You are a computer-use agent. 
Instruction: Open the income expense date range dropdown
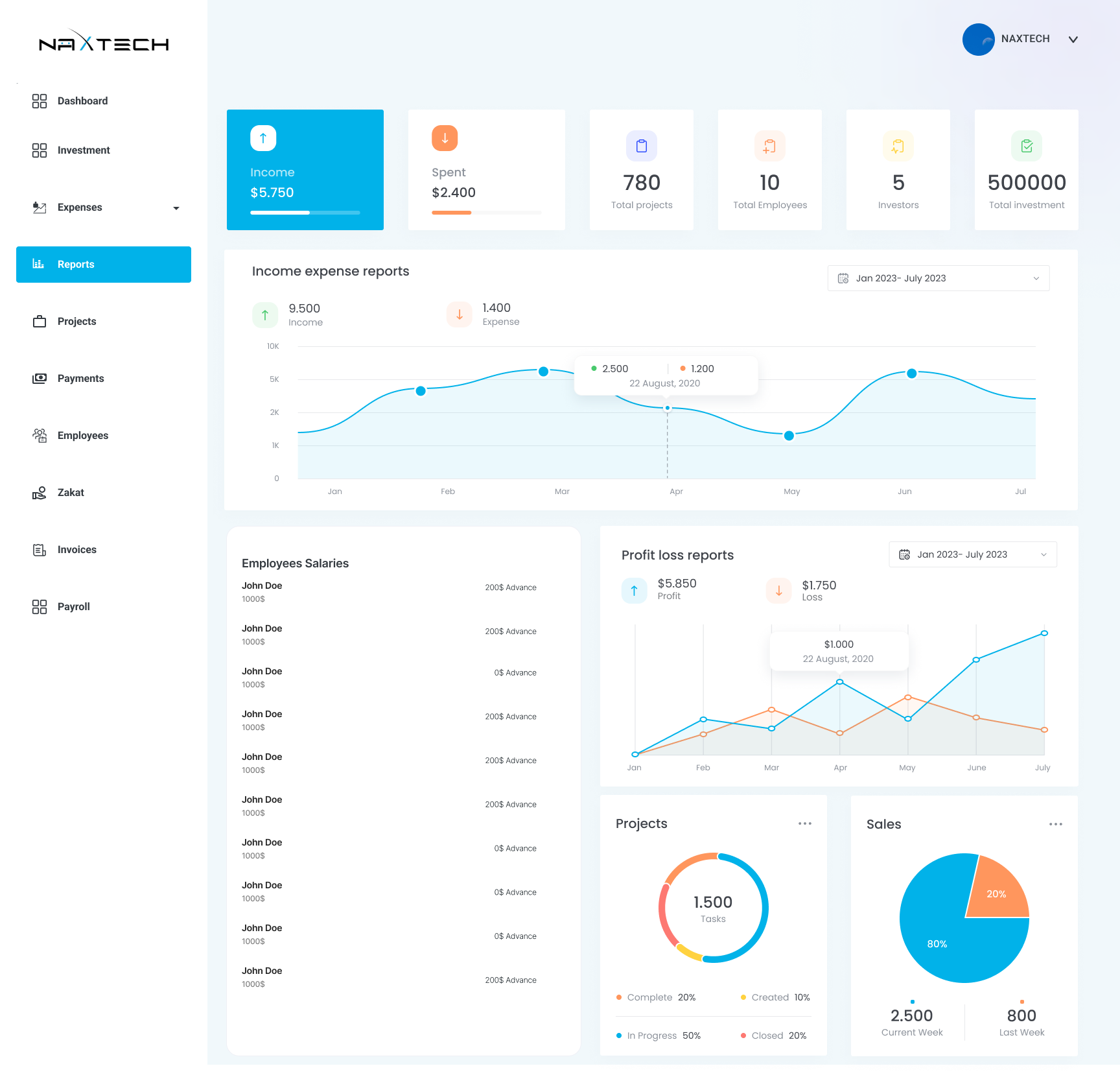click(937, 278)
